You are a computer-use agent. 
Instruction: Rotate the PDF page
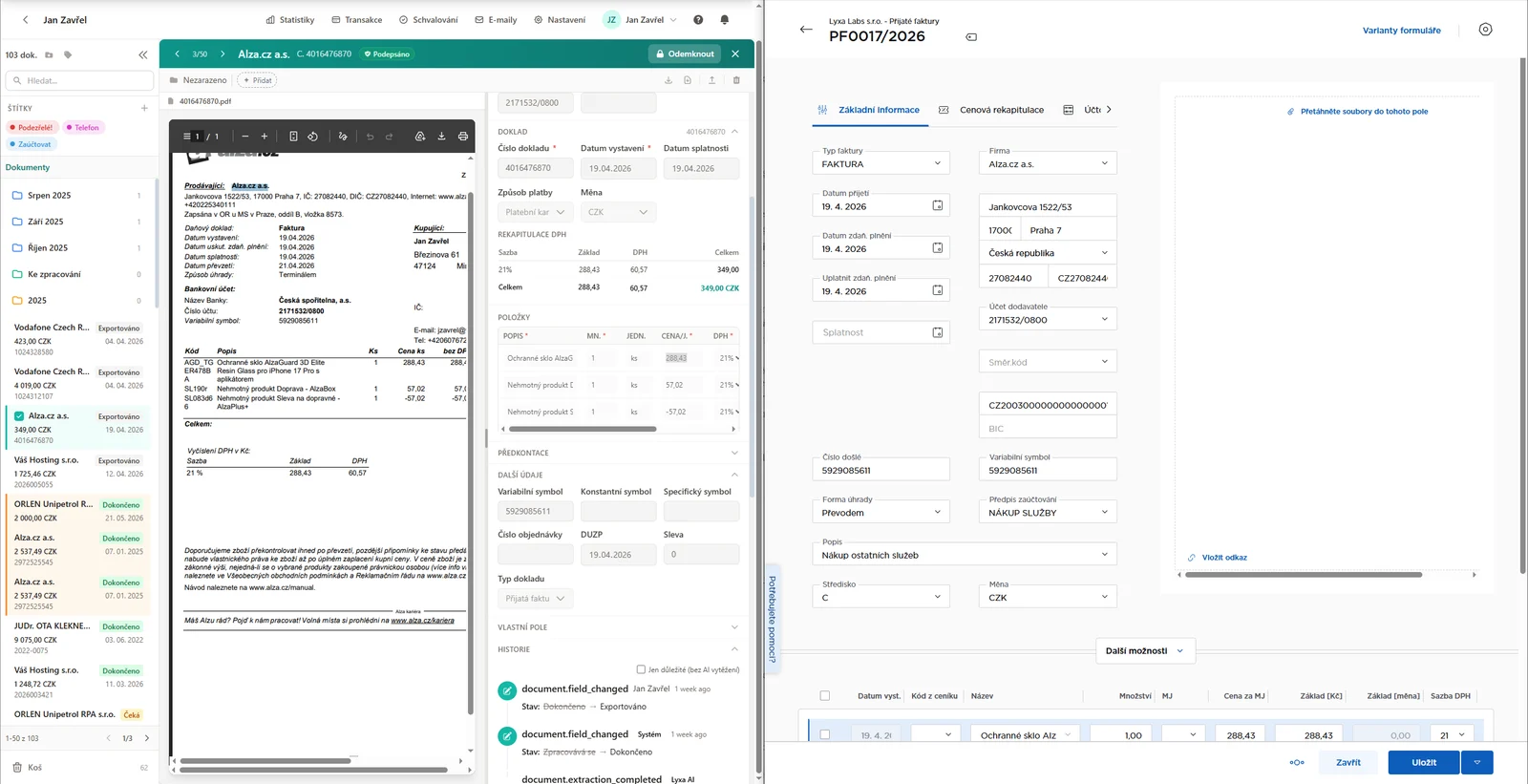coord(313,137)
